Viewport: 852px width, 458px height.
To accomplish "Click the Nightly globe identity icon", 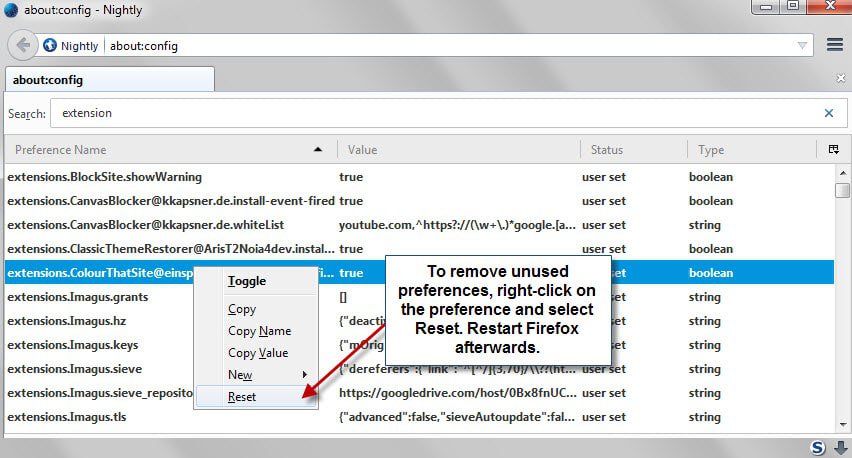I will pyautogui.click(x=50, y=45).
